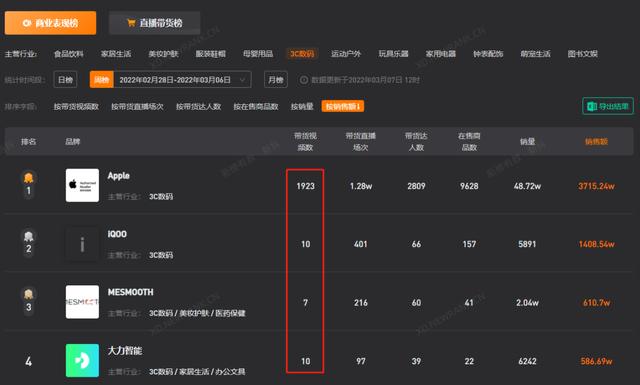640x385 pixels.
Task: Click the chevron arrow of the date dropdown
Action: [242, 80]
